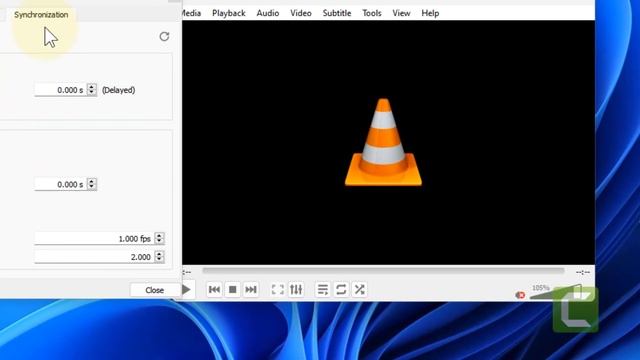The width and height of the screenshot is (640, 360).
Task: Open the Media menu
Action: pos(191,13)
